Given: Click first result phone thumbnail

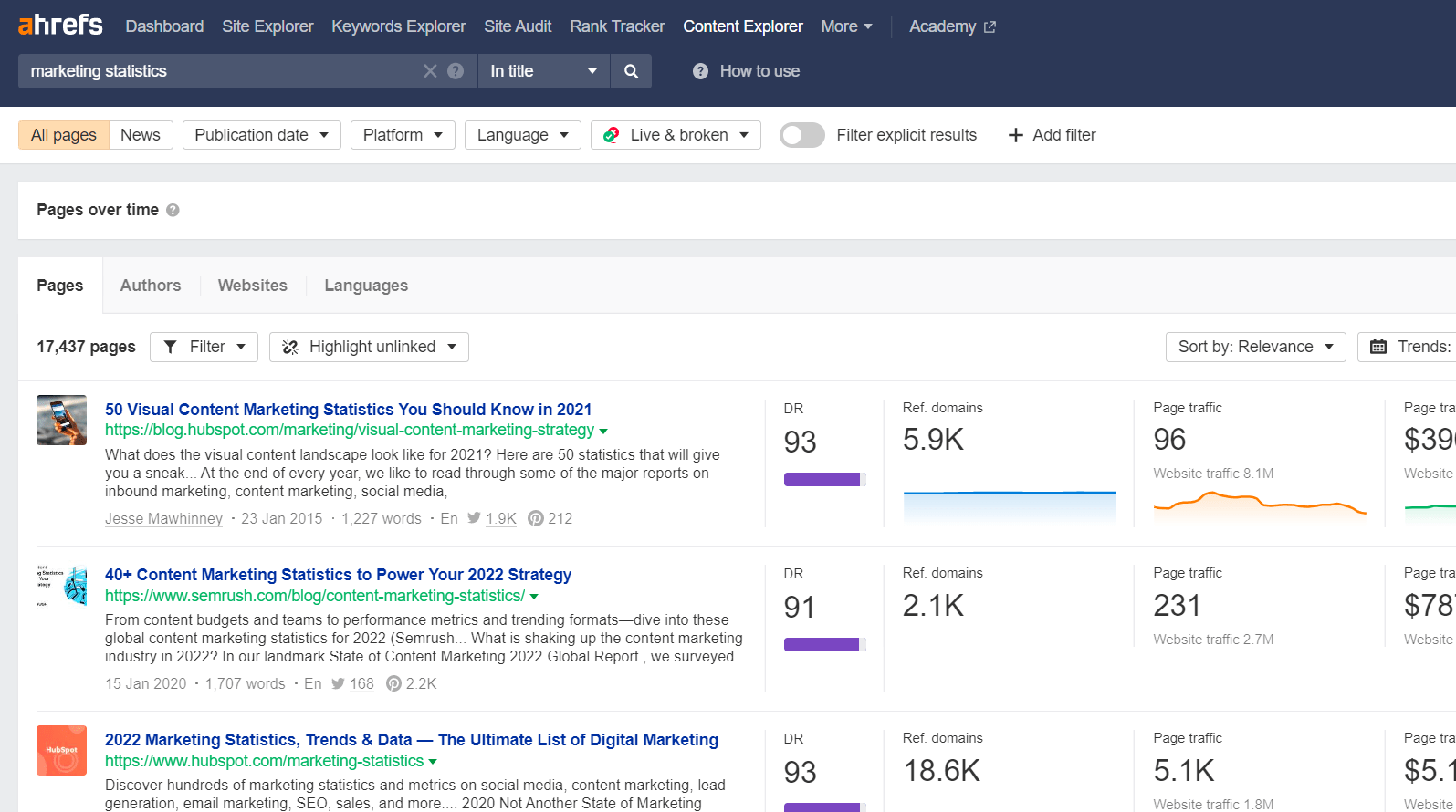Looking at the screenshot, I should [61, 420].
